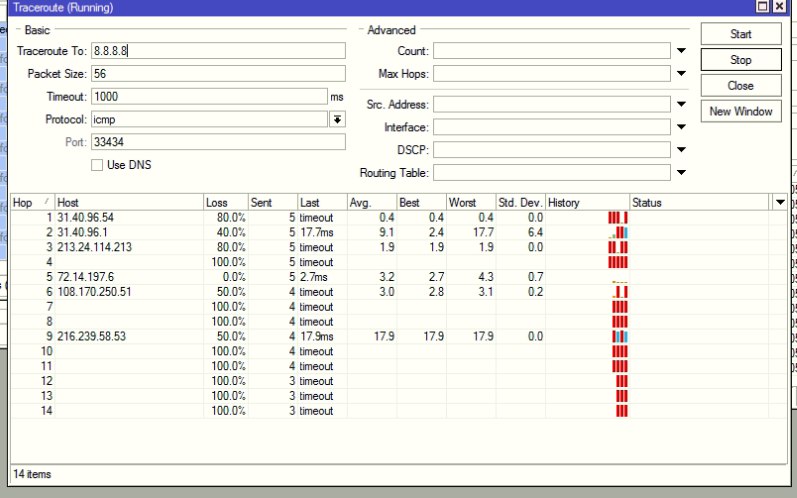Image resolution: width=797 pixels, height=498 pixels.
Task: Click the 0.0% loss value of hop 5
Action: click(234, 277)
